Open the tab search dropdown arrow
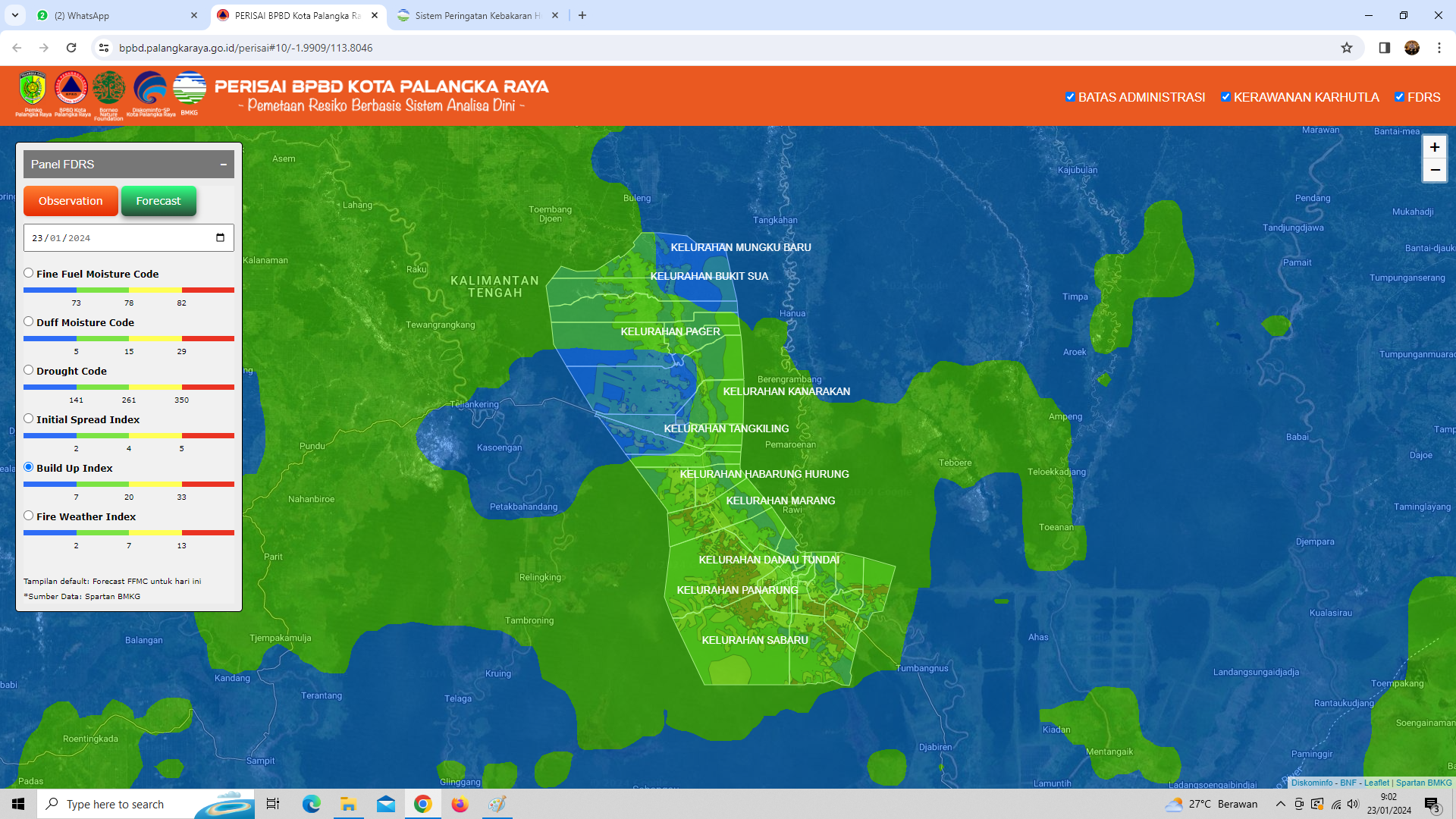Image resolution: width=1456 pixels, height=819 pixels. point(14,15)
